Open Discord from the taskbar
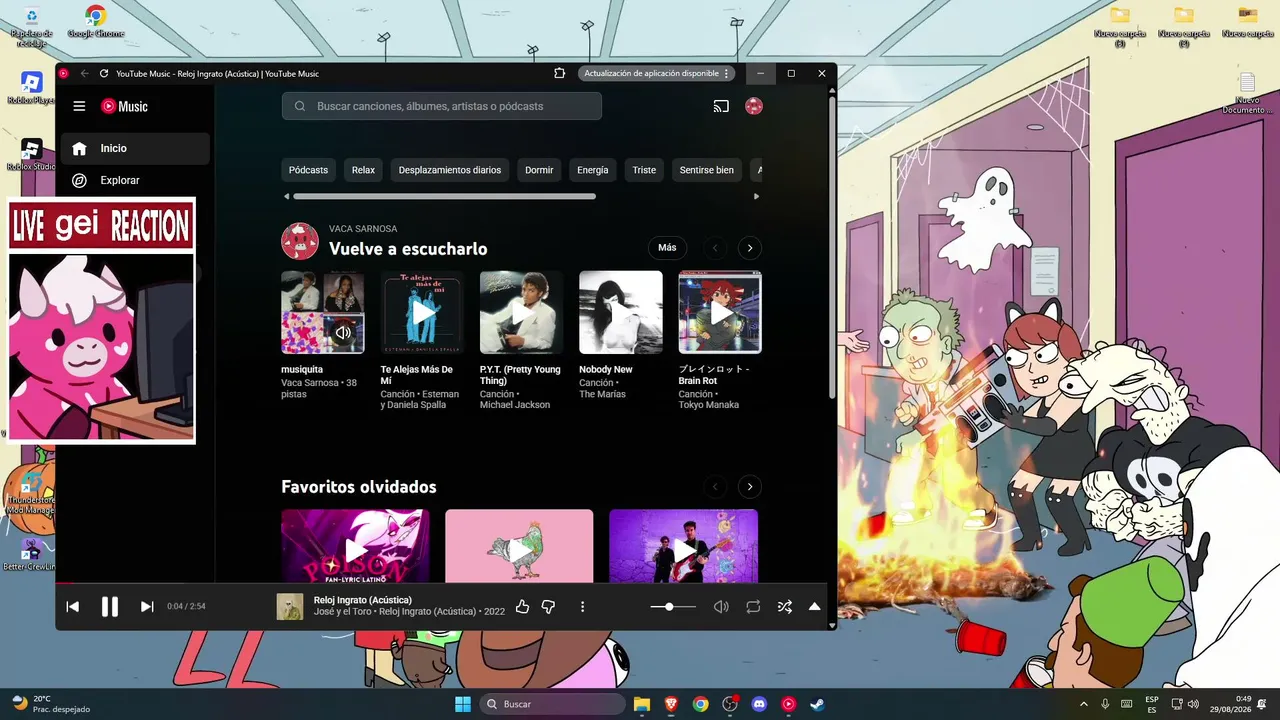The height and width of the screenshot is (720, 1280). pos(759,704)
